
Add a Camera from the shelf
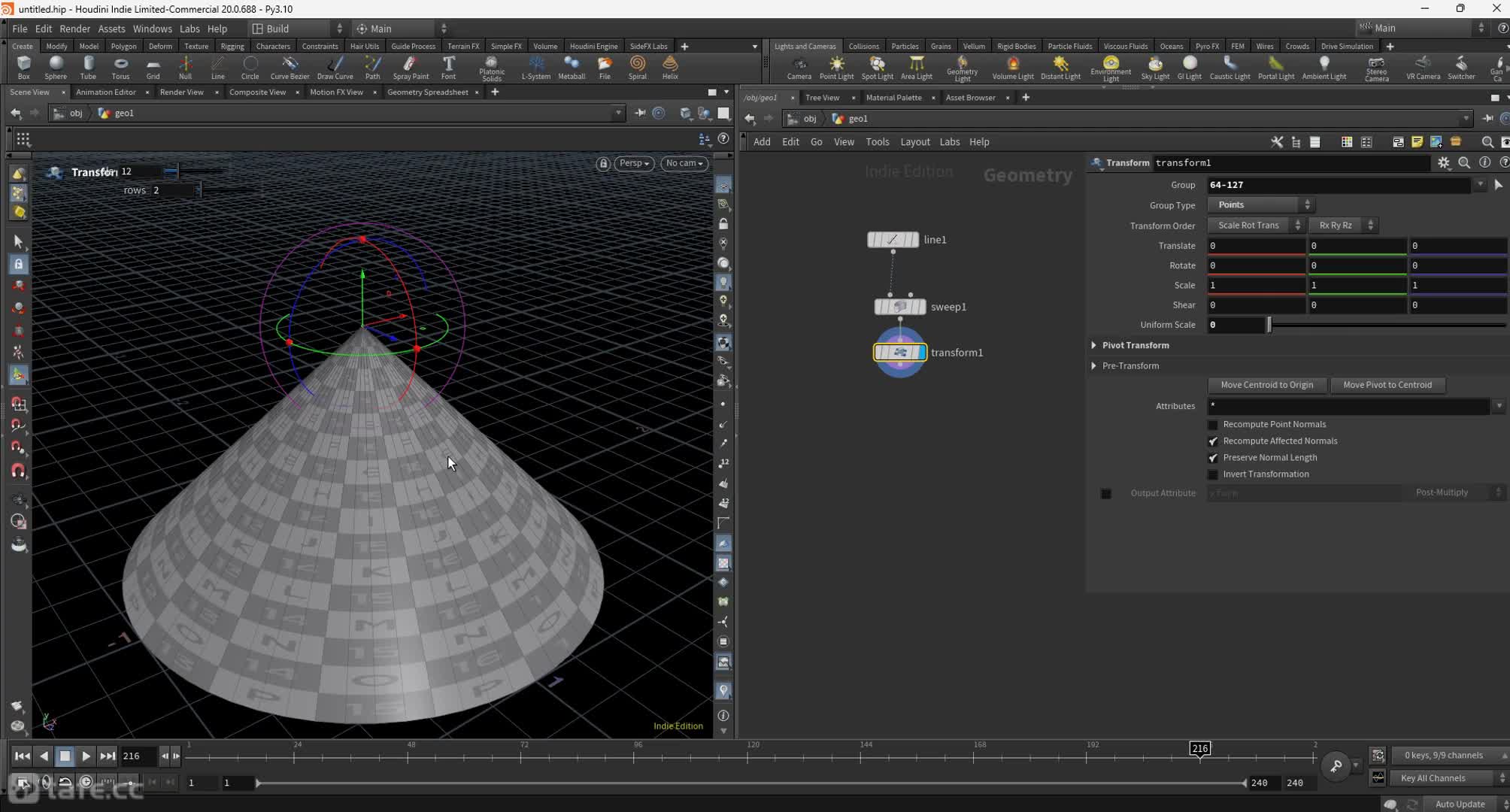coord(799,67)
